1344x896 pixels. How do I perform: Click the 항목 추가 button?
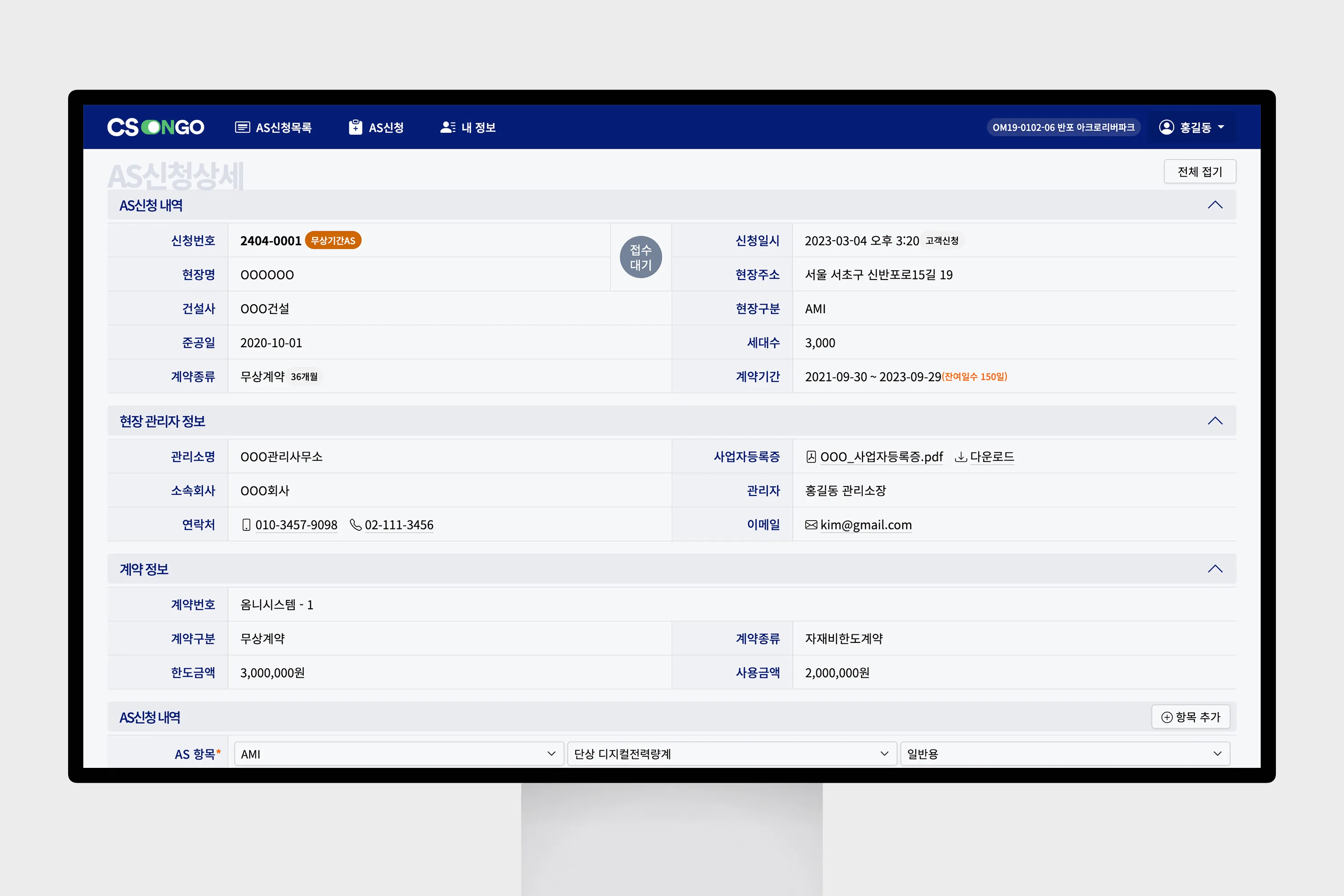point(1191,716)
